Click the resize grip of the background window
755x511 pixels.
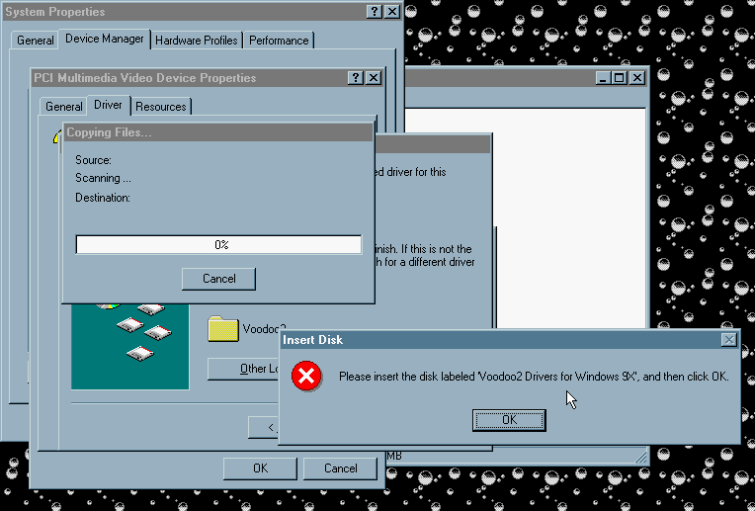[x=641, y=457]
